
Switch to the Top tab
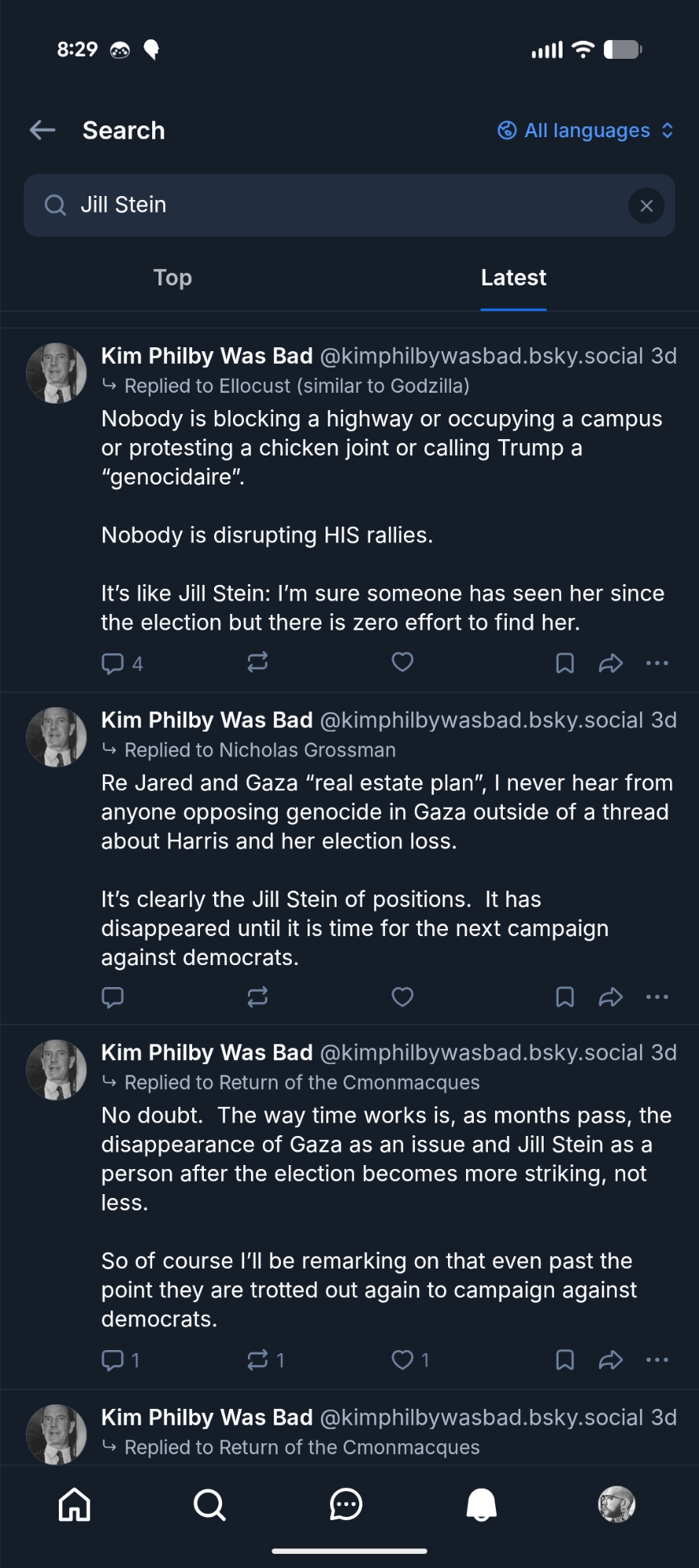tap(173, 278)
